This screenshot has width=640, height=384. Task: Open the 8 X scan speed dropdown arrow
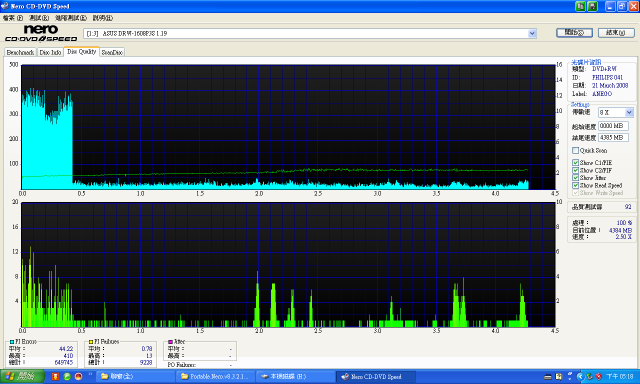pos(629,112)
